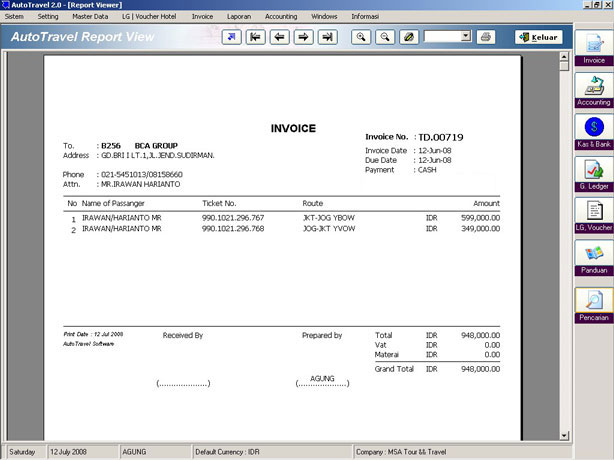The width and height of the screenshot is (614, 460).
Task: Go to the previous report page
Action: point(280,37)
